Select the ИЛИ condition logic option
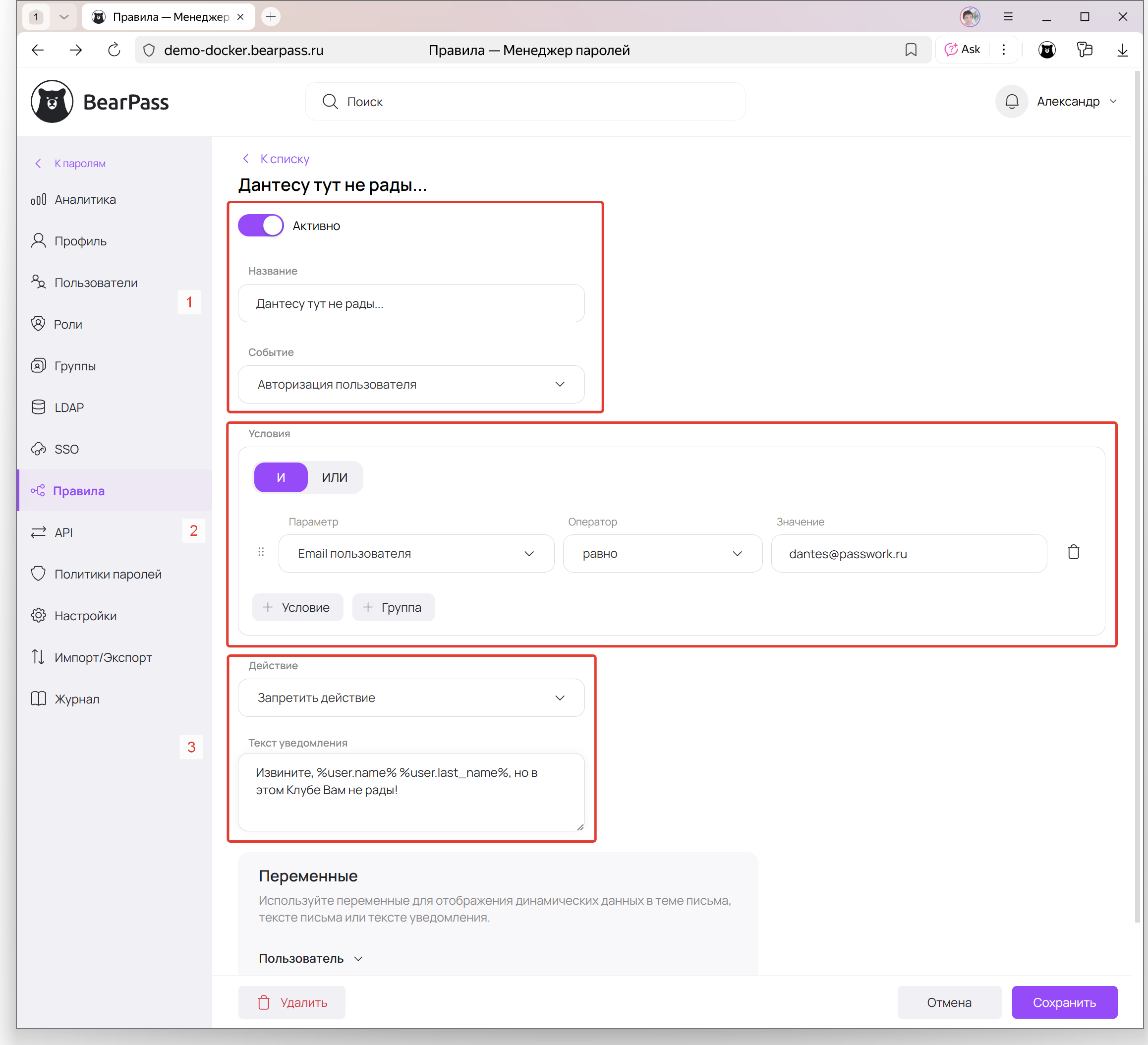Screen dimensions: 1148x1045 (x=334, y=477)
